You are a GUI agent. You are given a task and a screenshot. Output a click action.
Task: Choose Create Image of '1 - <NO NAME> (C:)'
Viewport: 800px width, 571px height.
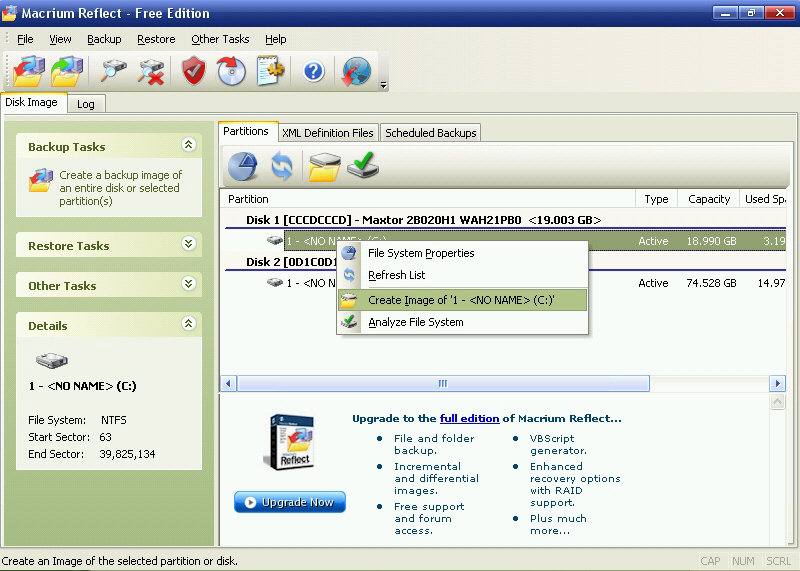pos(462,300)
